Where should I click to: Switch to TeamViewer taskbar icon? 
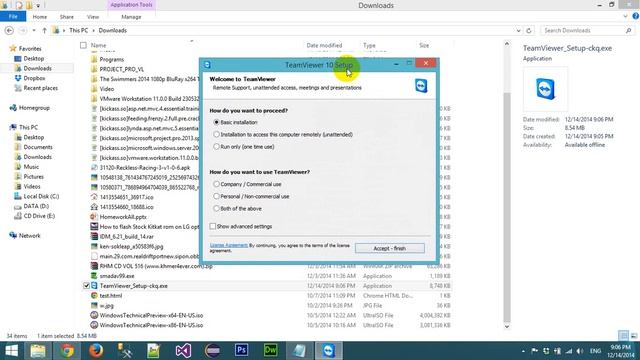pyautogui.click(x=329, y=351)
